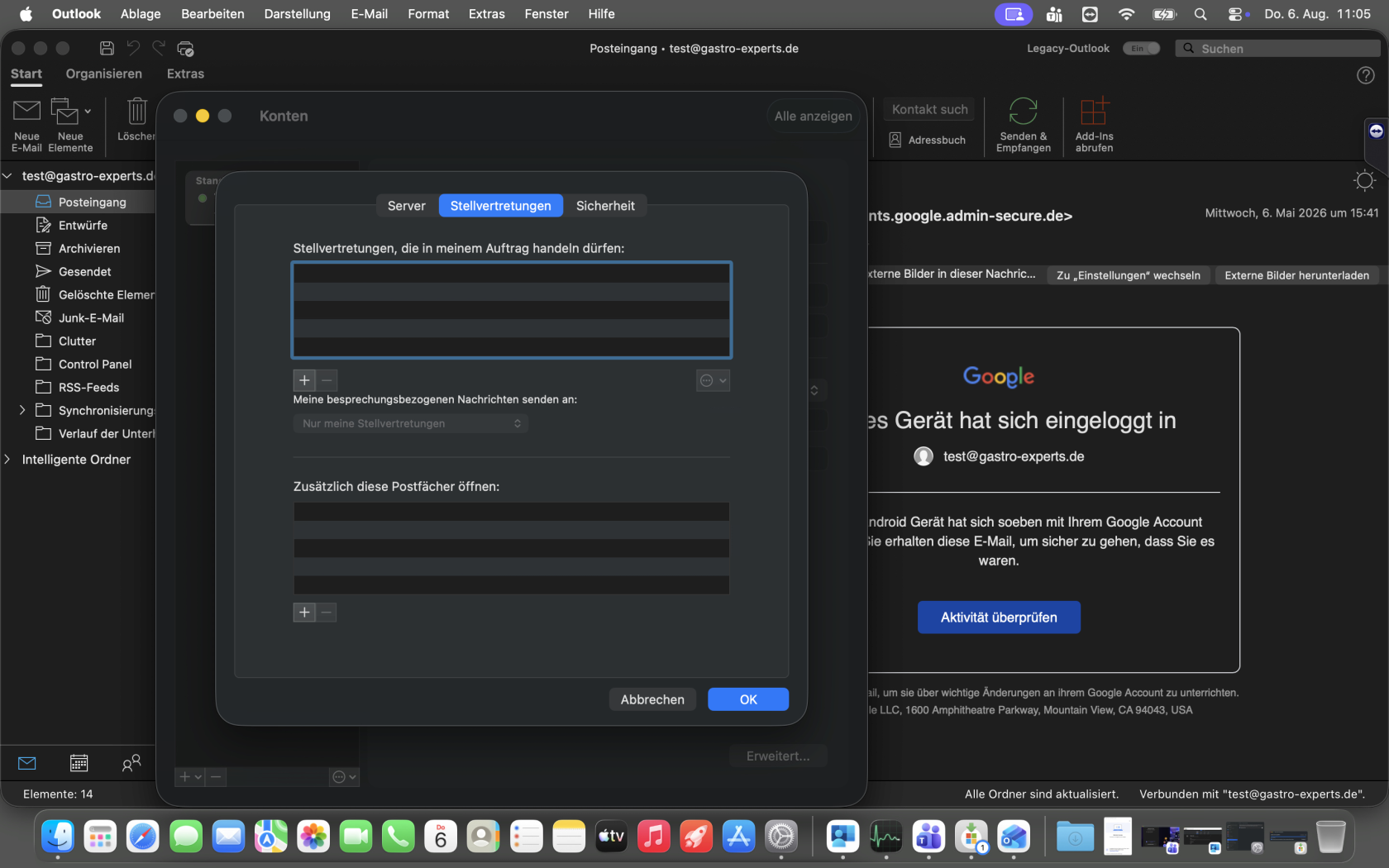This screenshot has width=1389, height=868.
Task: Click the undo arrow icon
Action: tap(133, 49)
